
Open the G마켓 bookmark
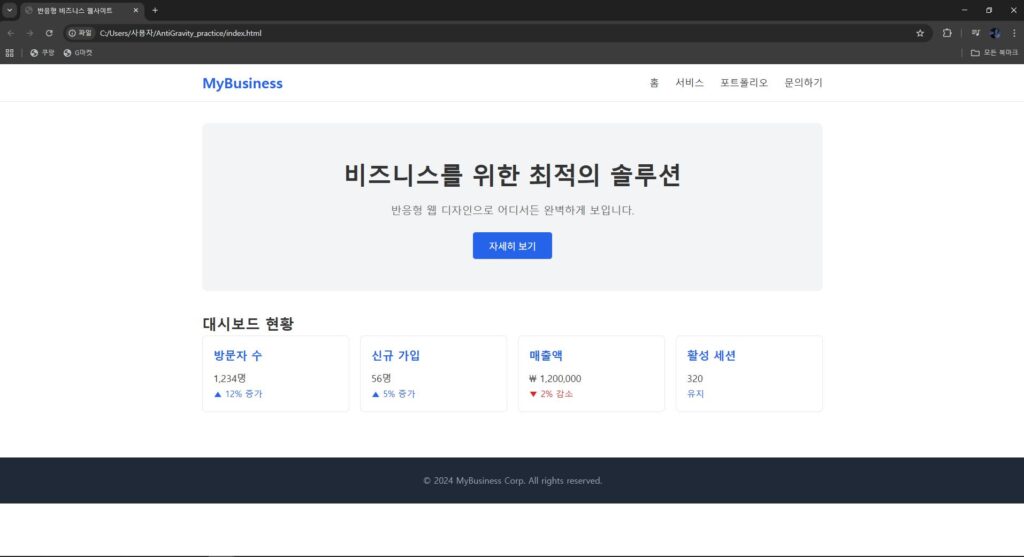(78, 53)
